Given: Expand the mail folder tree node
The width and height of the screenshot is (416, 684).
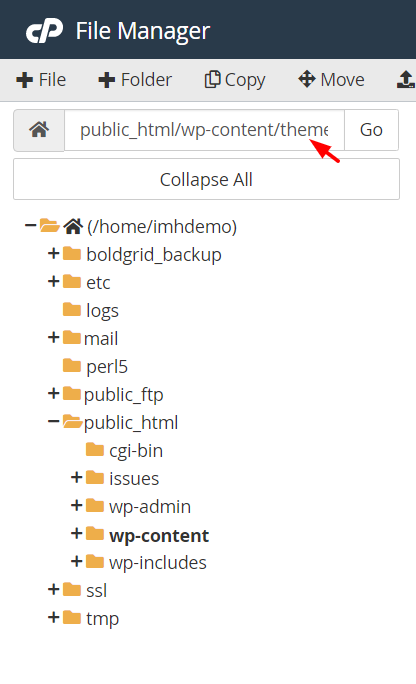Looking at the screenshot, I should point(54,337).
